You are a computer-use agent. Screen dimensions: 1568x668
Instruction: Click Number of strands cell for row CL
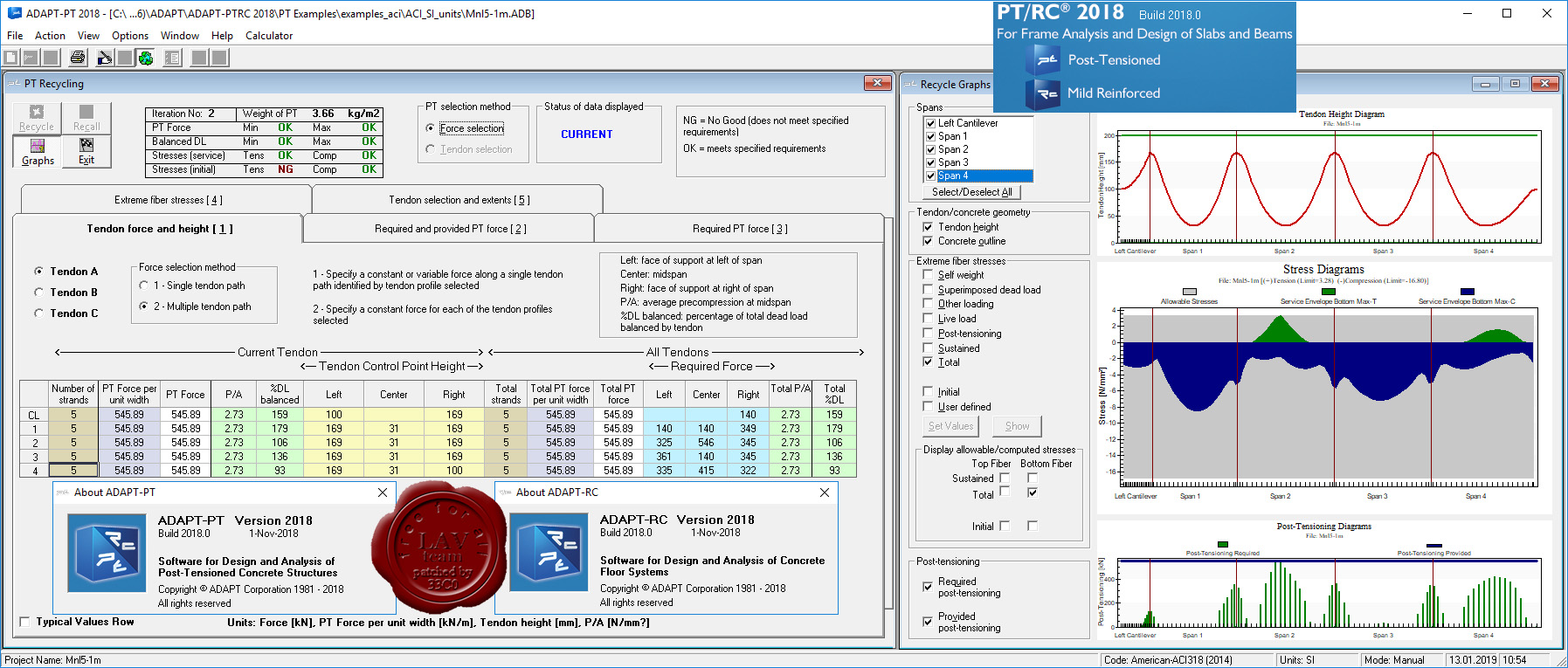(73, 415)
